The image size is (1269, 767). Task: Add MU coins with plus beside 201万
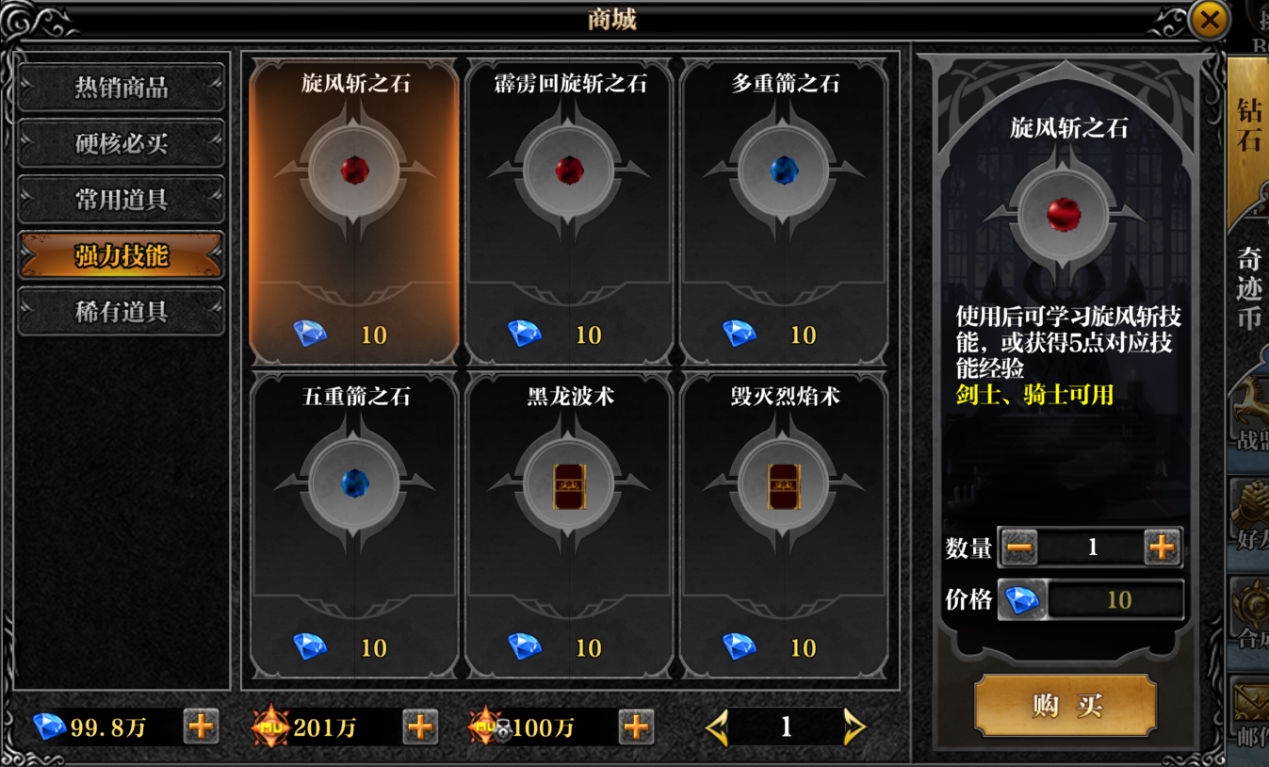(x=420, y=726)
